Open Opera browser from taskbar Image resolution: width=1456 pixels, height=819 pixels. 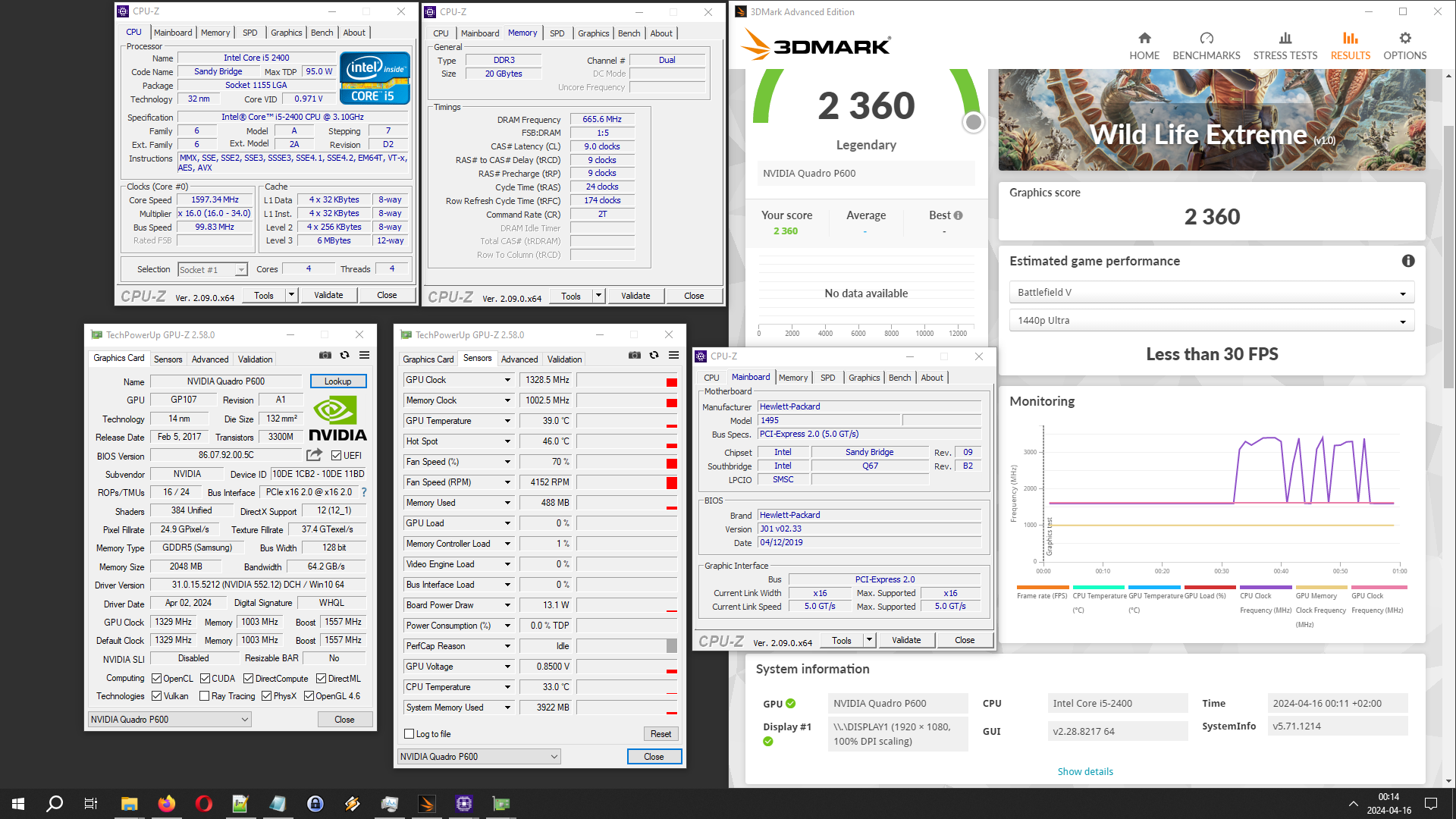203,804
